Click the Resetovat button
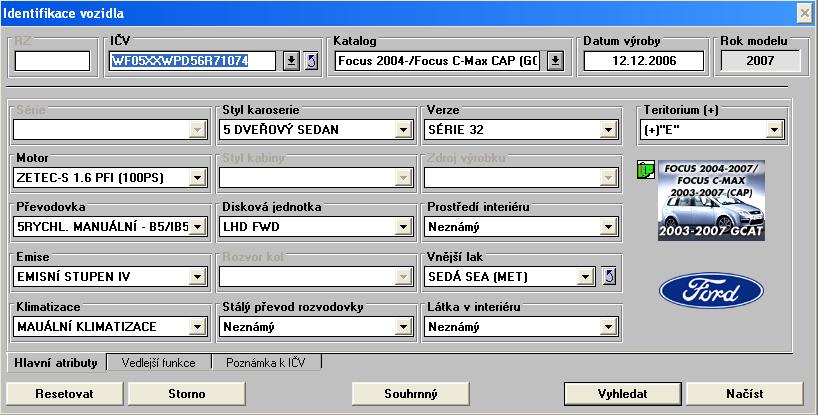Screen dimensions: 818x415 (64, 393)
